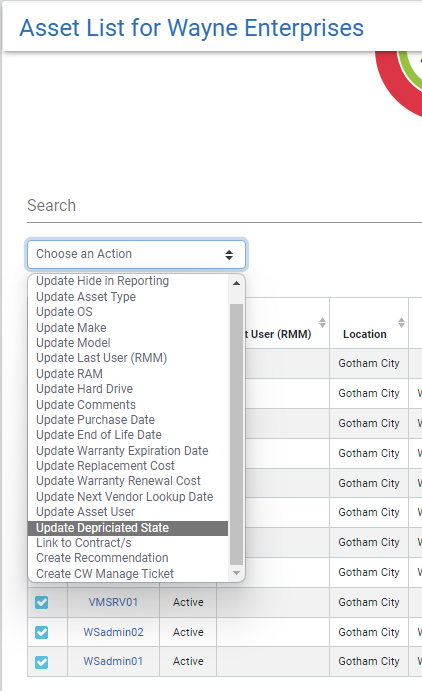Select Update Asset User option
Screen dimensions: 422x691
pyautogui.click(x=128, y=512)
